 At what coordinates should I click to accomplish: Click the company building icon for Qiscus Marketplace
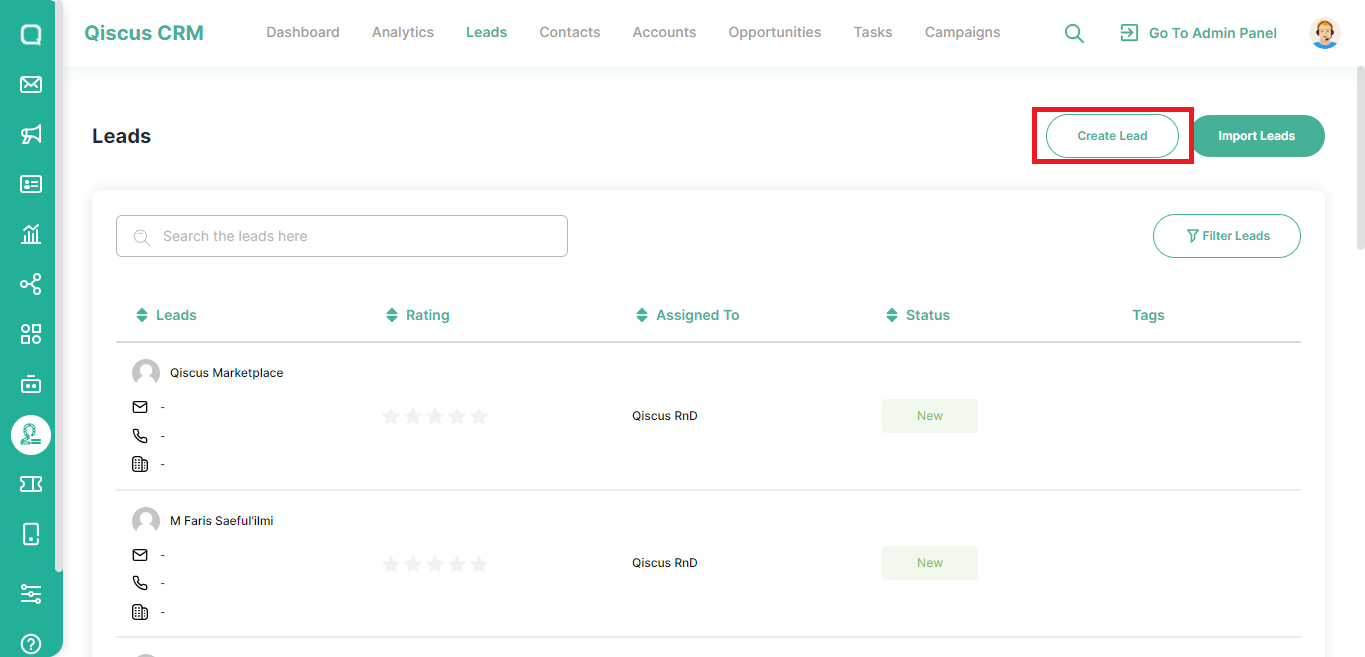point(140,464)
